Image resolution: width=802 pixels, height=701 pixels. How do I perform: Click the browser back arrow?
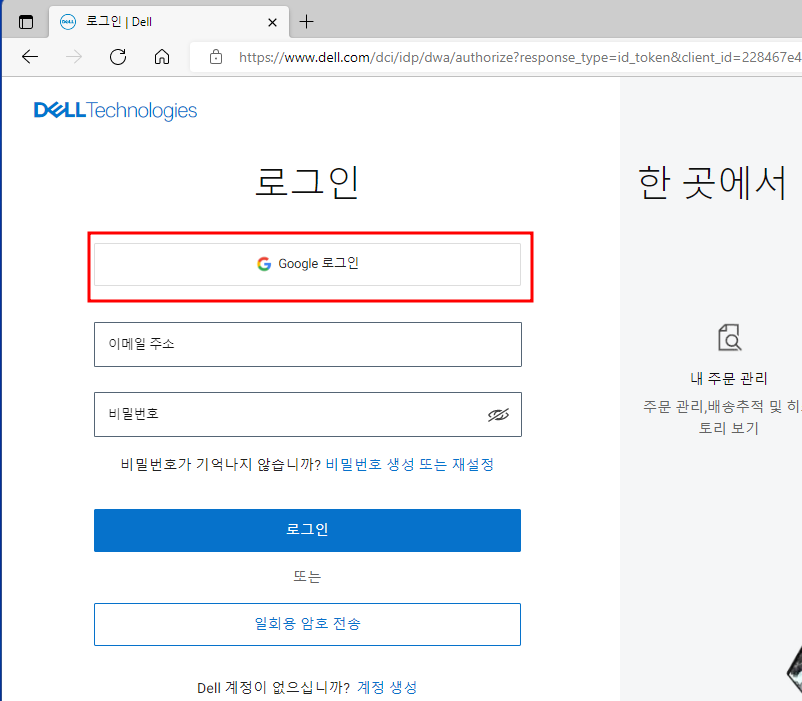(x=30, y=57)
